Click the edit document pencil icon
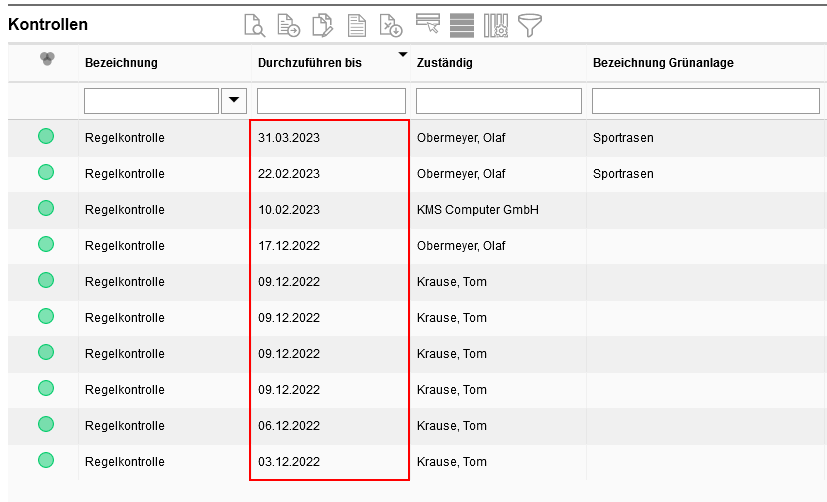Viewport: 827px width, 502px height. tap(322, 25)
